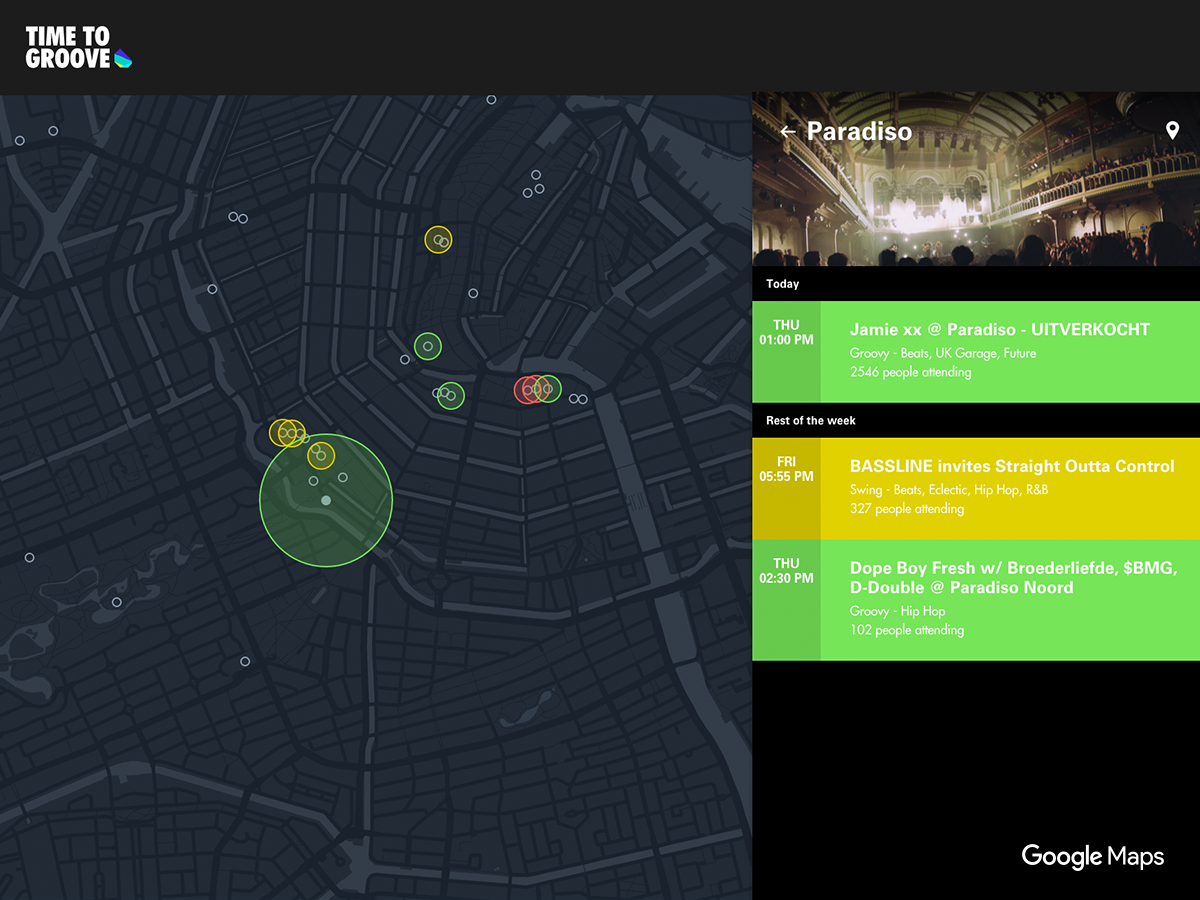Click '327 people attending' text
Screen dimensions: 1200x900
coord(907,509)
